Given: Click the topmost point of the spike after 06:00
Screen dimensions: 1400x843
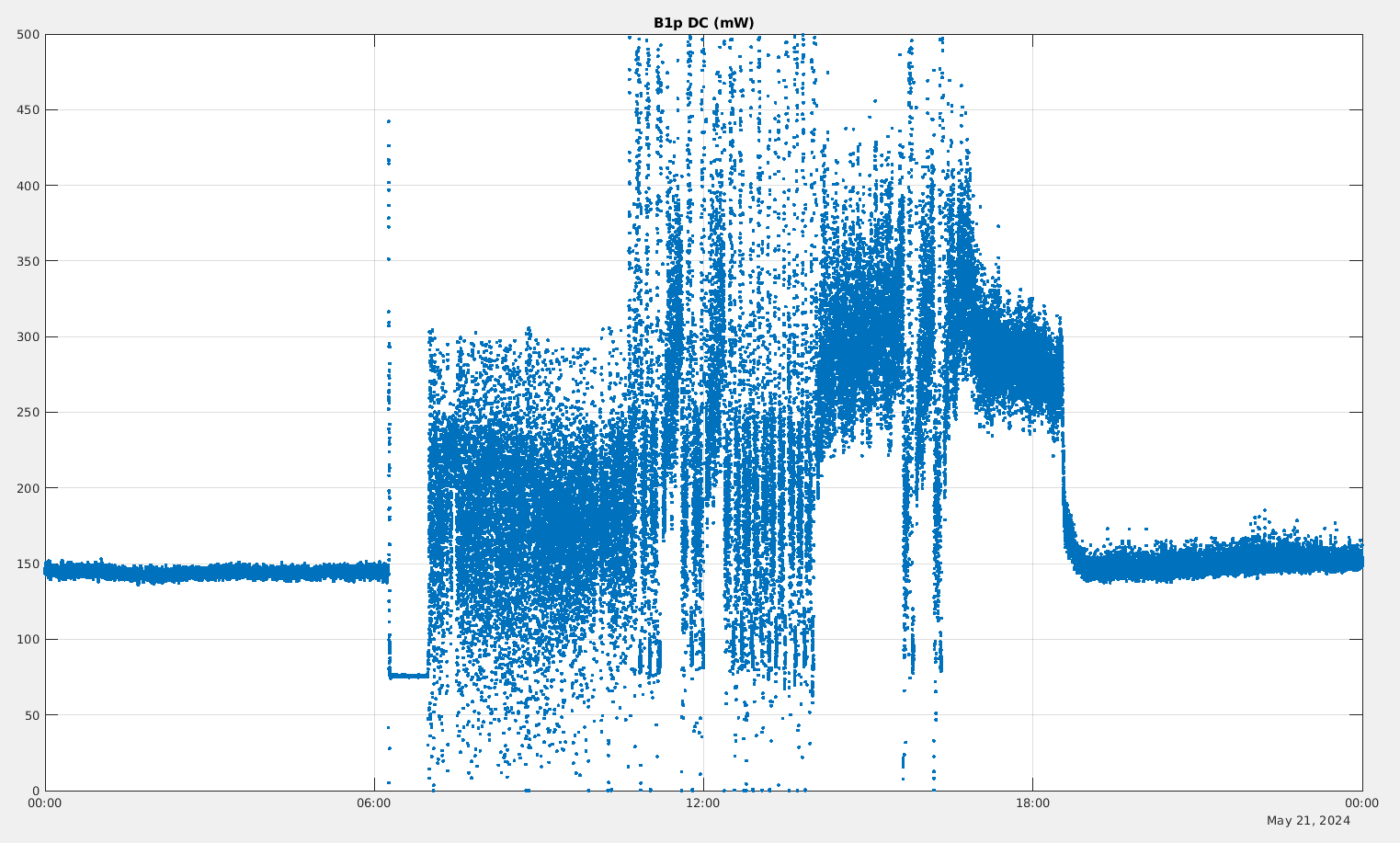Looking at the screenshot, I should pos(388,121).
